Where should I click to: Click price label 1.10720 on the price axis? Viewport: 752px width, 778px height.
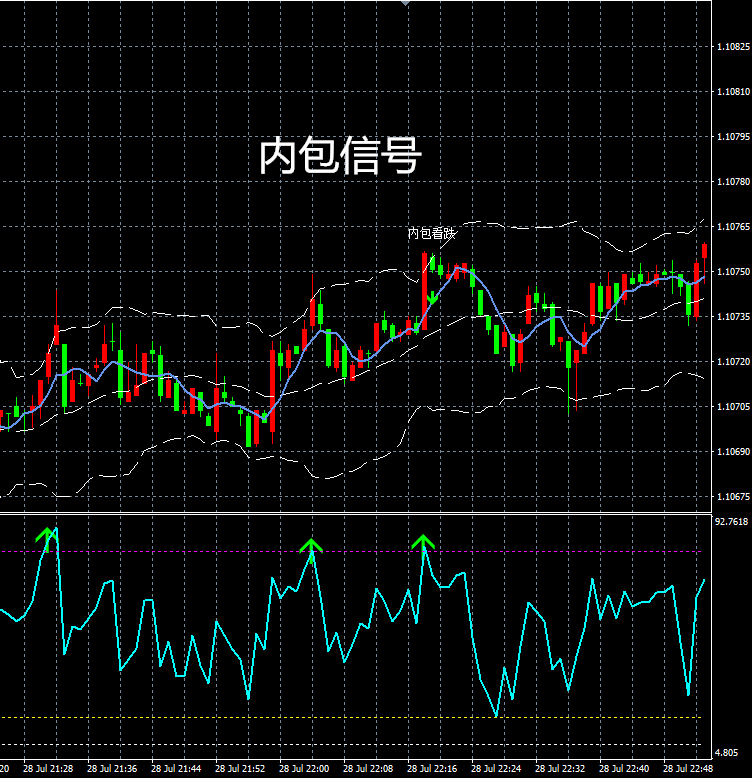tap(734, 362)
